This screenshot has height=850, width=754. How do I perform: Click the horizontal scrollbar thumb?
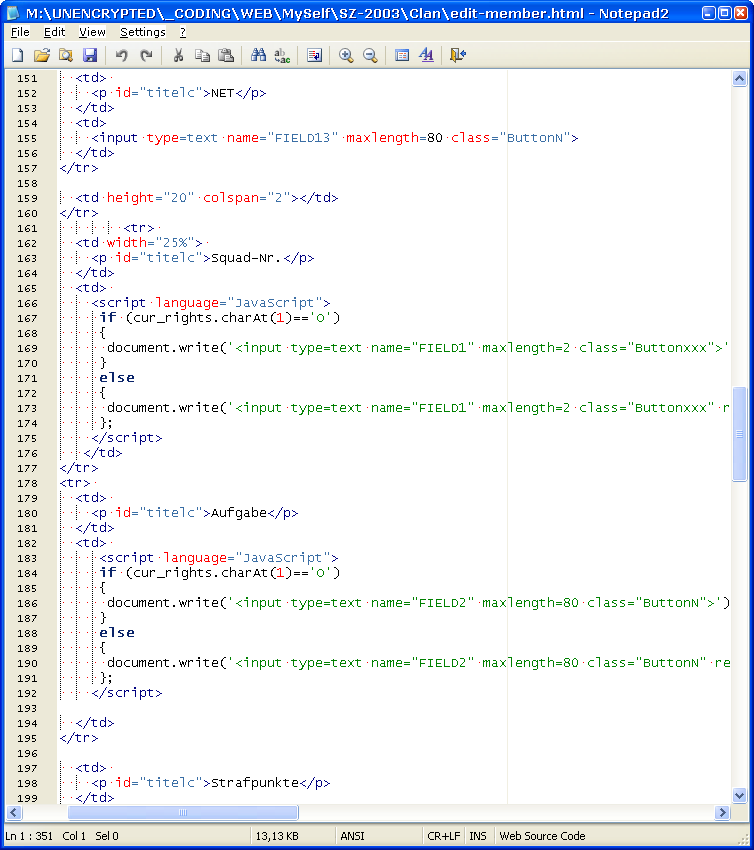tap(183, 812)
